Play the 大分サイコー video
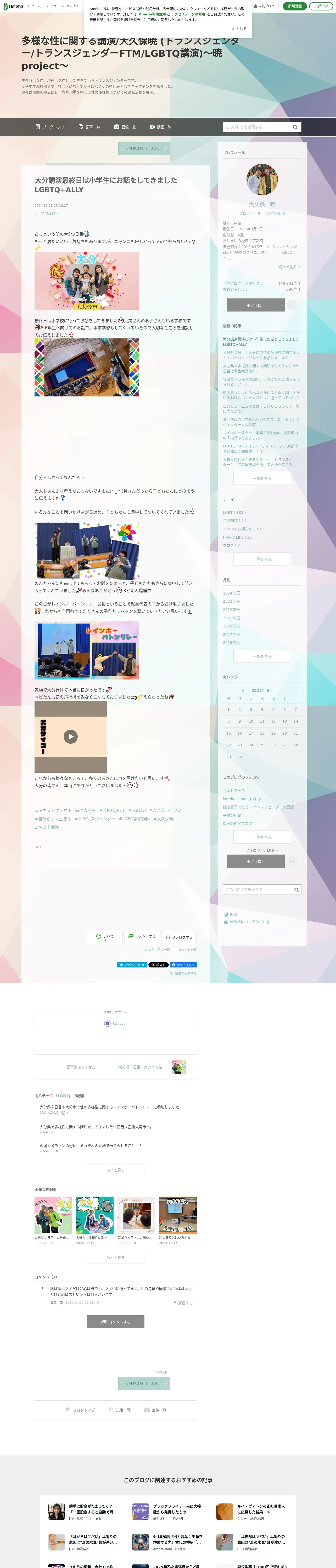Image resolution: width=336 pixels, height=1568 pixels. pos(71,736)
